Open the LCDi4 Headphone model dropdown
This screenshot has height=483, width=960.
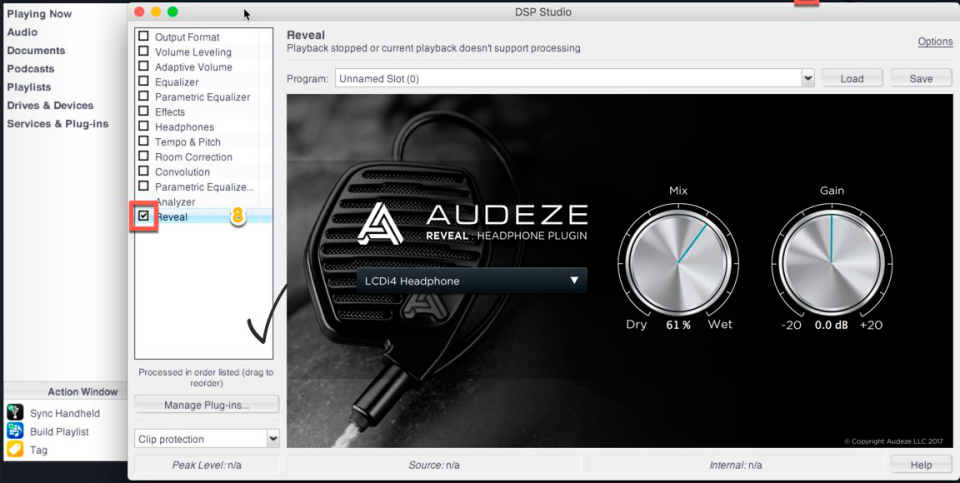[471, 280]
